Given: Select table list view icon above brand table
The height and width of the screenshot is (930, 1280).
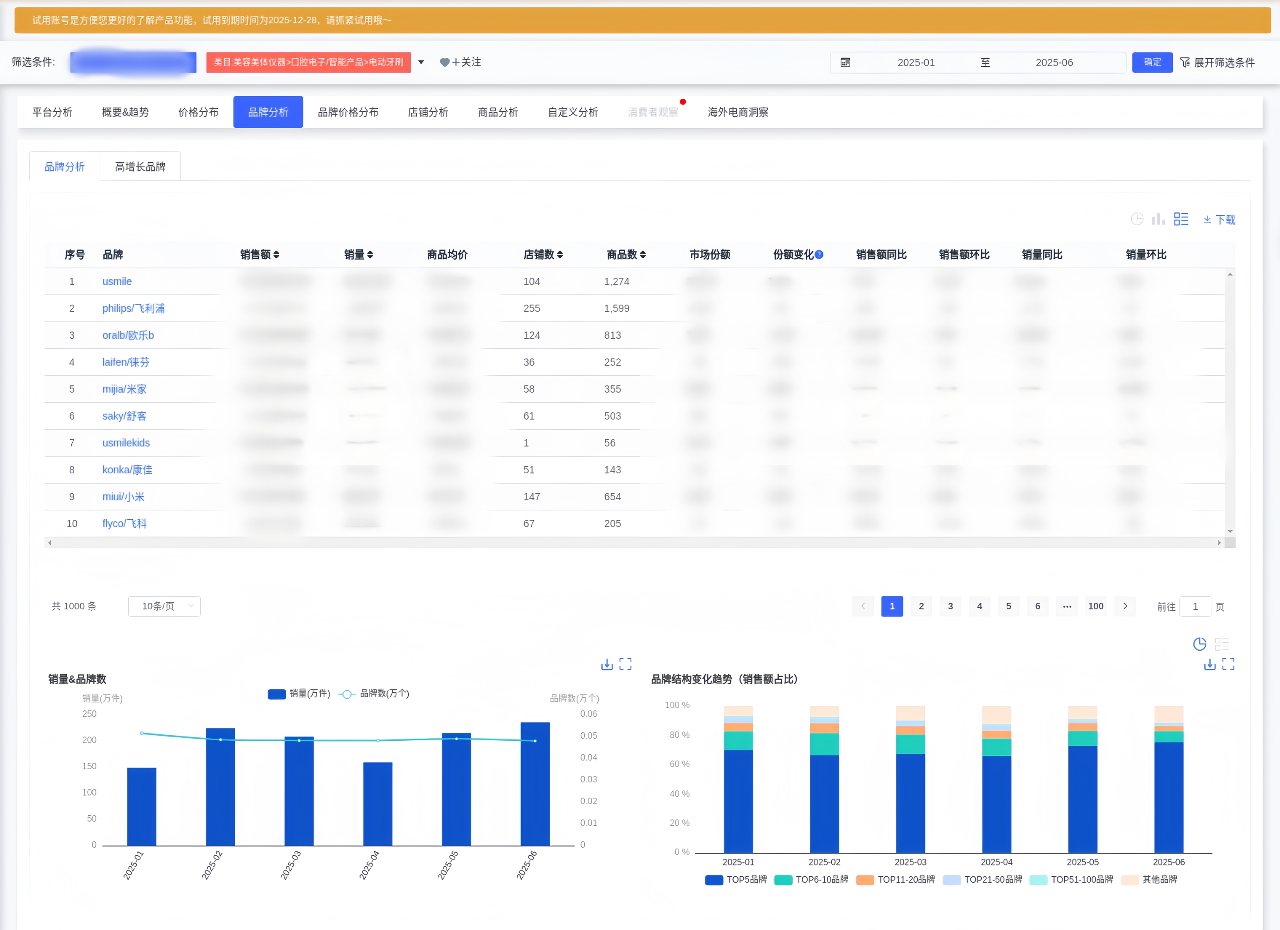Looking at the screenshot, I should 1181,219.
